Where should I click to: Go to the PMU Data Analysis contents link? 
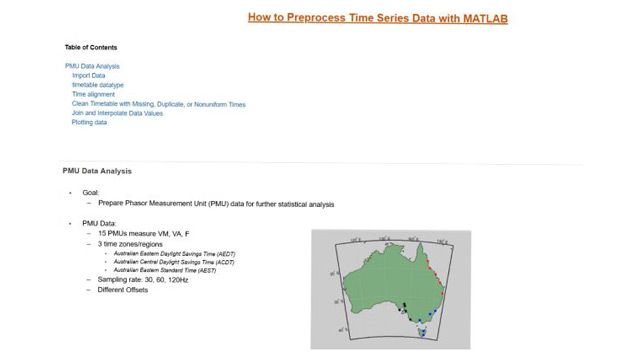(92, 66)
